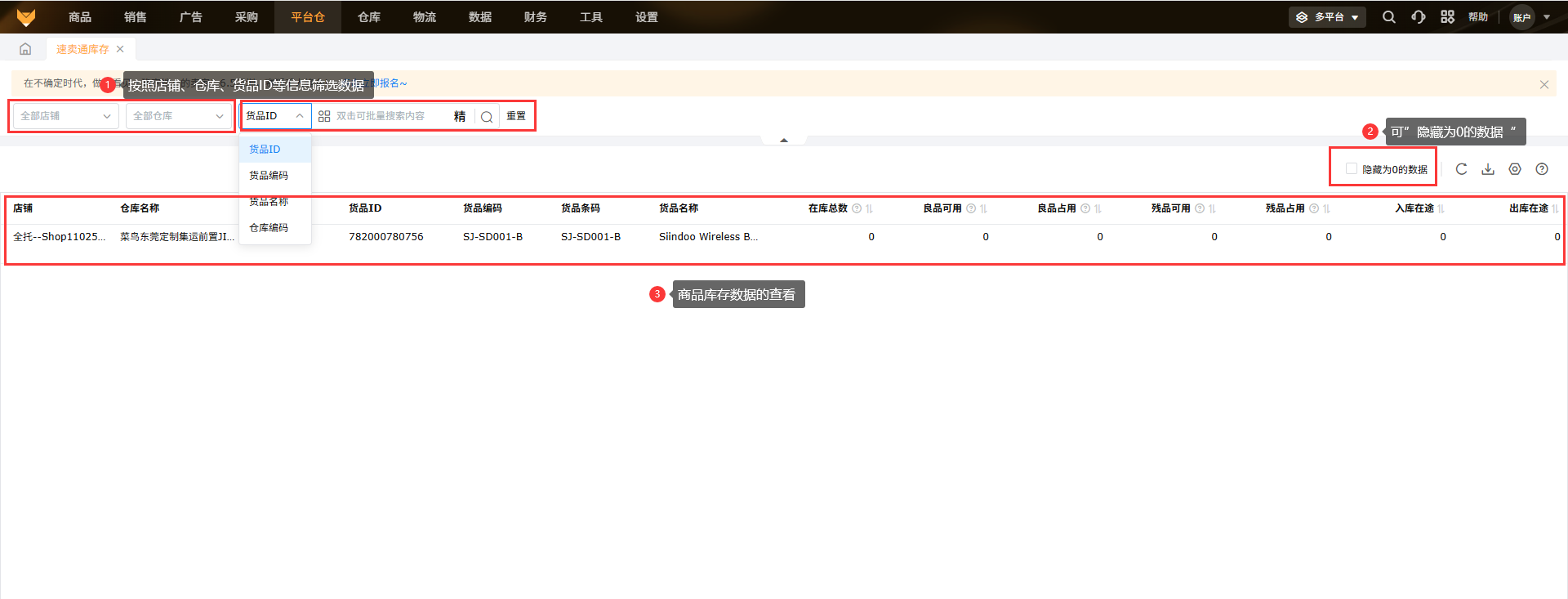The width and height of the screenshot is (1568, 599).
Task: Click the refresh icon above the table
Action: pyautogui.click(x=1461, y=169)
